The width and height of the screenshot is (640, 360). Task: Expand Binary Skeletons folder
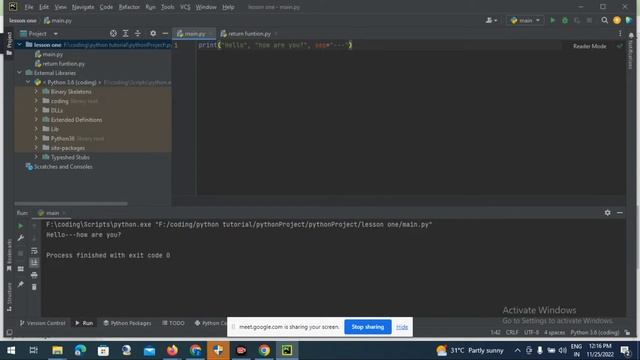(x=36, y=91)
